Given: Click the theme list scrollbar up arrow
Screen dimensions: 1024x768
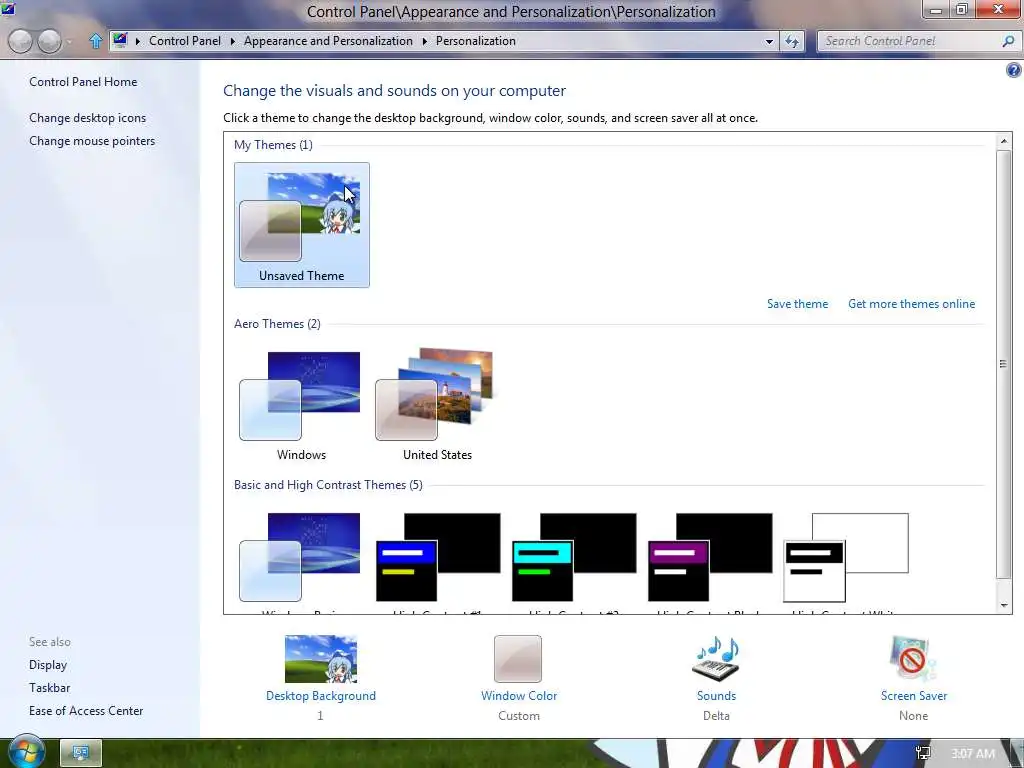Looking at the screenshot, I should tap(1004, 141).
